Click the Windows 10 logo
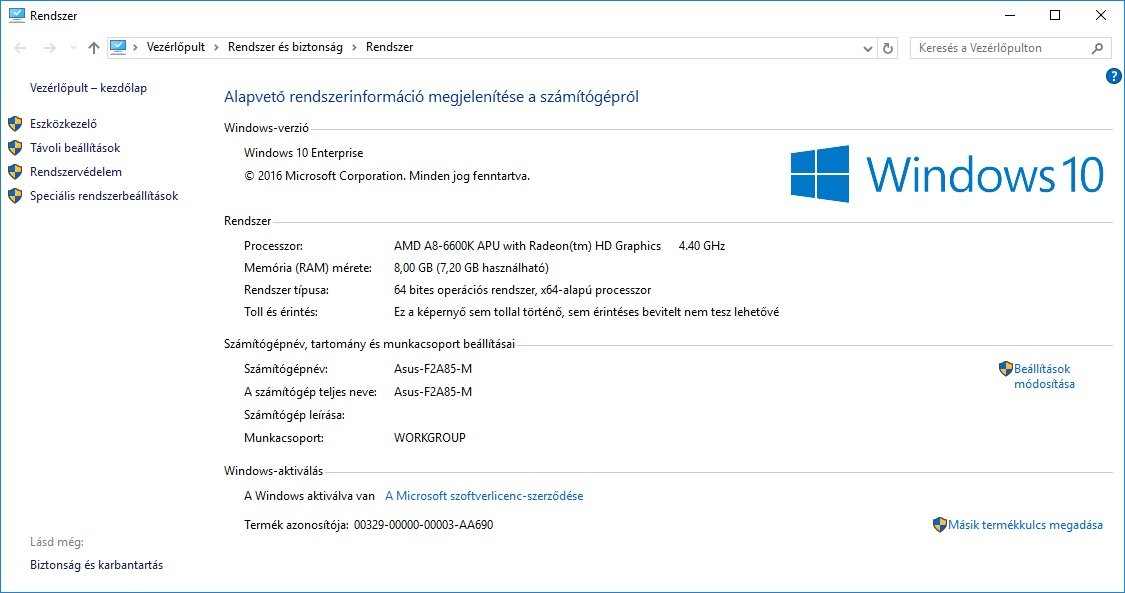This screenshot has width=1125, height=593. [x=946, y=174]
